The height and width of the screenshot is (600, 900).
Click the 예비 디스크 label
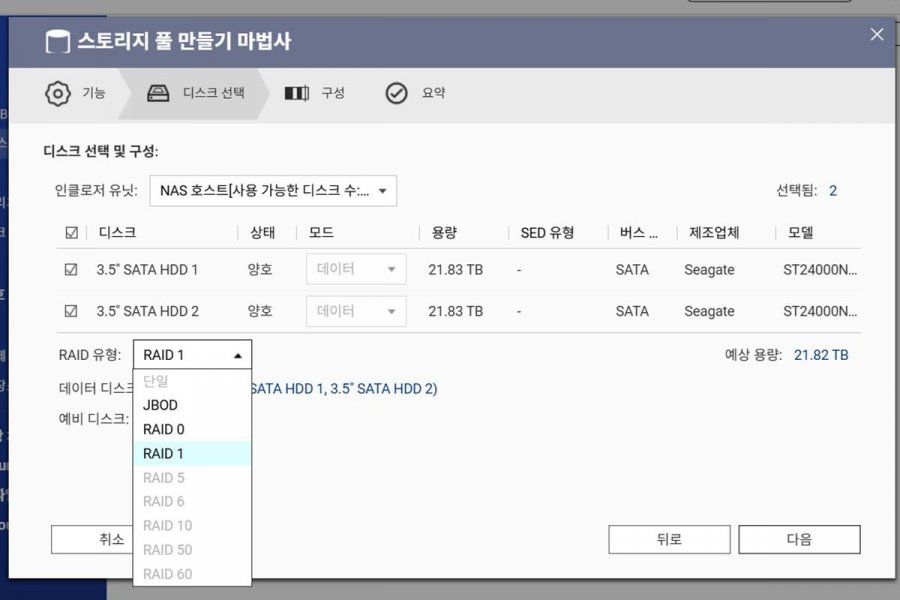tap(94, 419)
